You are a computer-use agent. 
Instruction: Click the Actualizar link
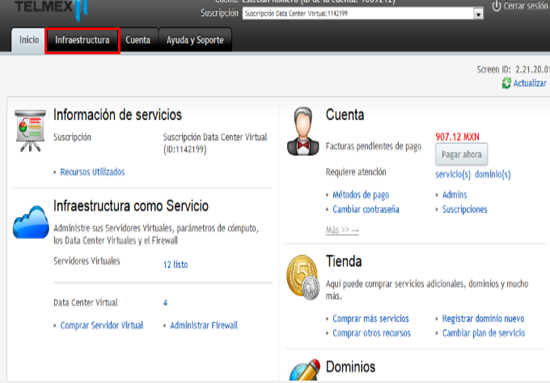[x=530, y=83]
